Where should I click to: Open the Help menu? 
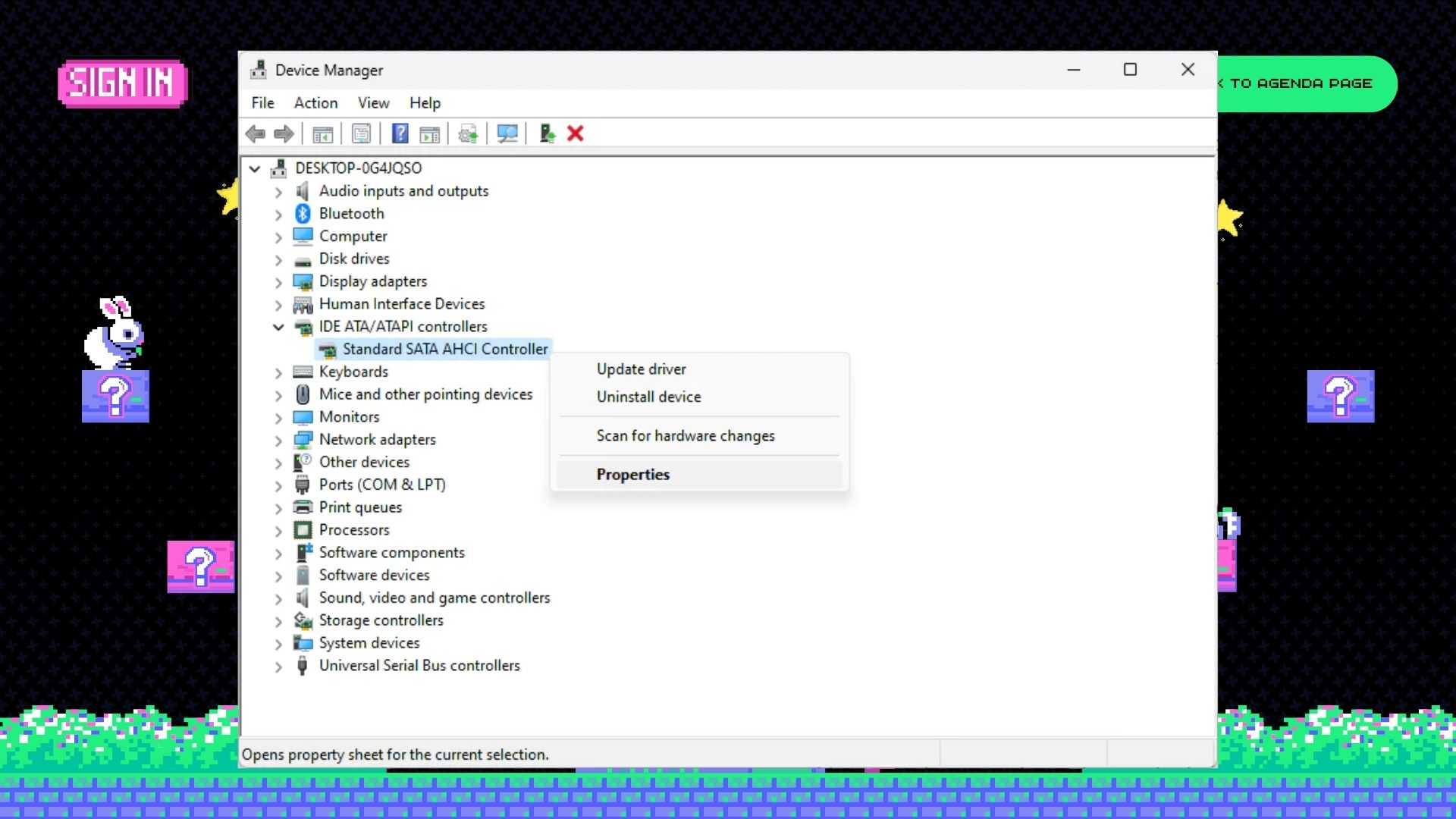(x=425, y=103)
